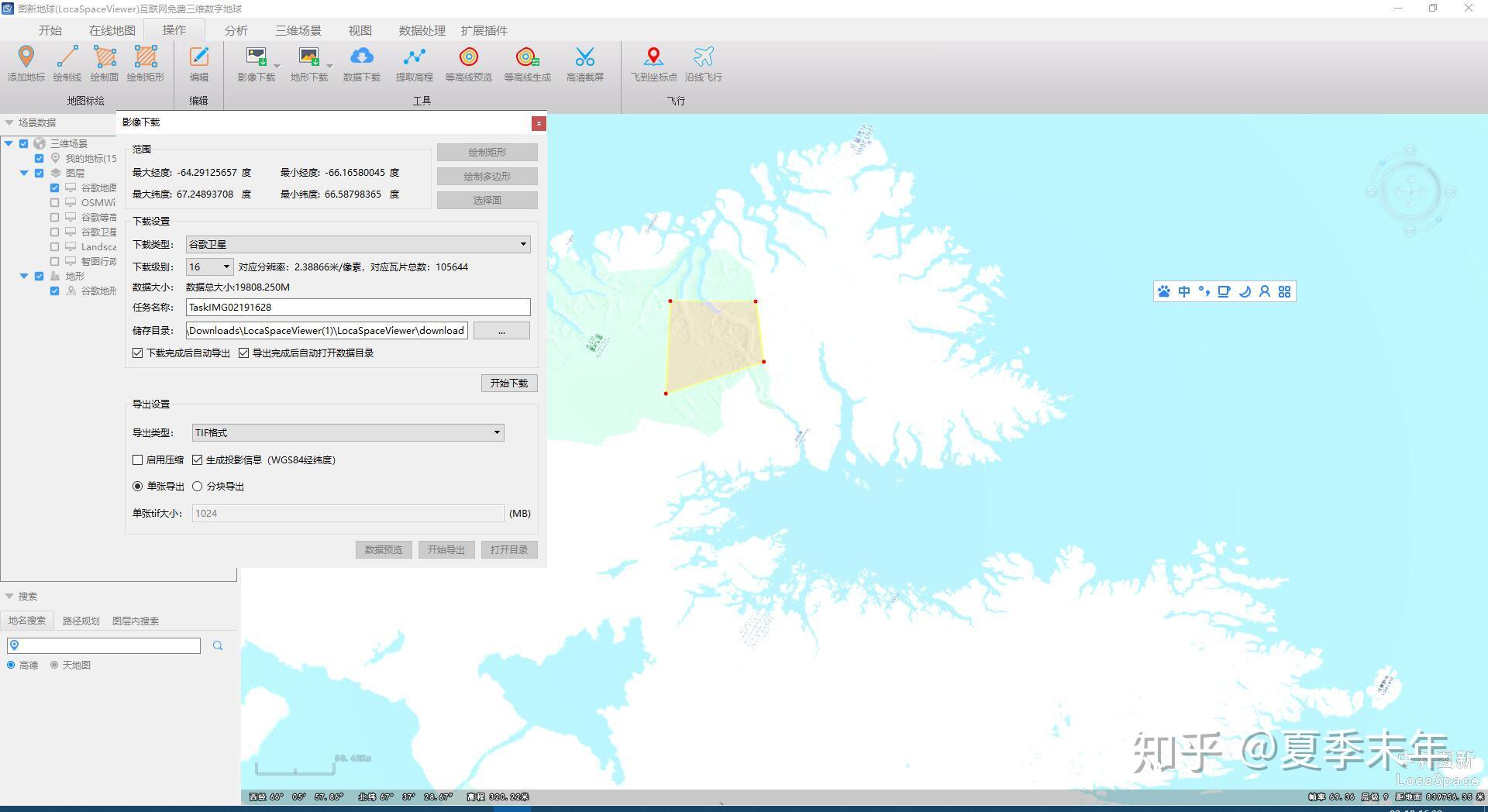Click the 等高线生成 contour generate icon
Screen dimensions: 1488x812
point(527,57)
